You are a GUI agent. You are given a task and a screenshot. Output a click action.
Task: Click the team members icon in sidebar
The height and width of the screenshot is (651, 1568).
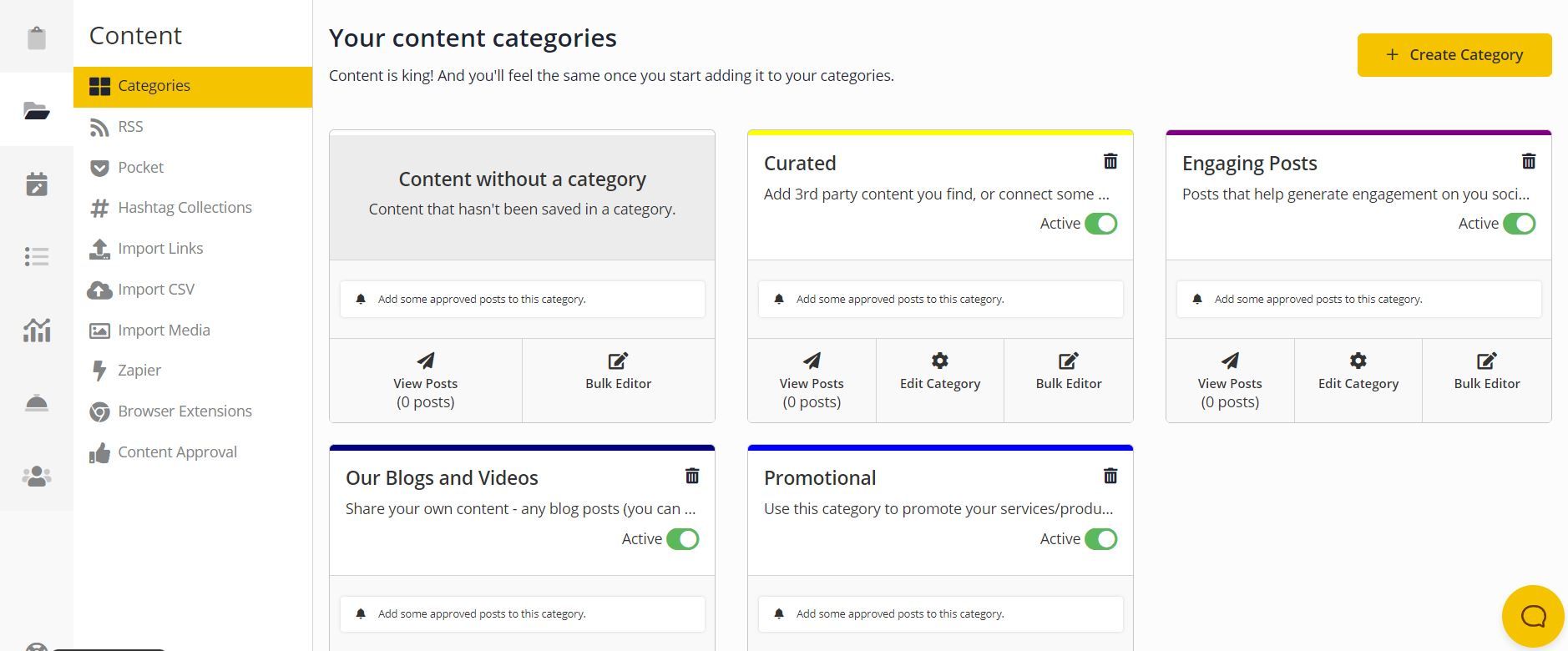point(37,476)
